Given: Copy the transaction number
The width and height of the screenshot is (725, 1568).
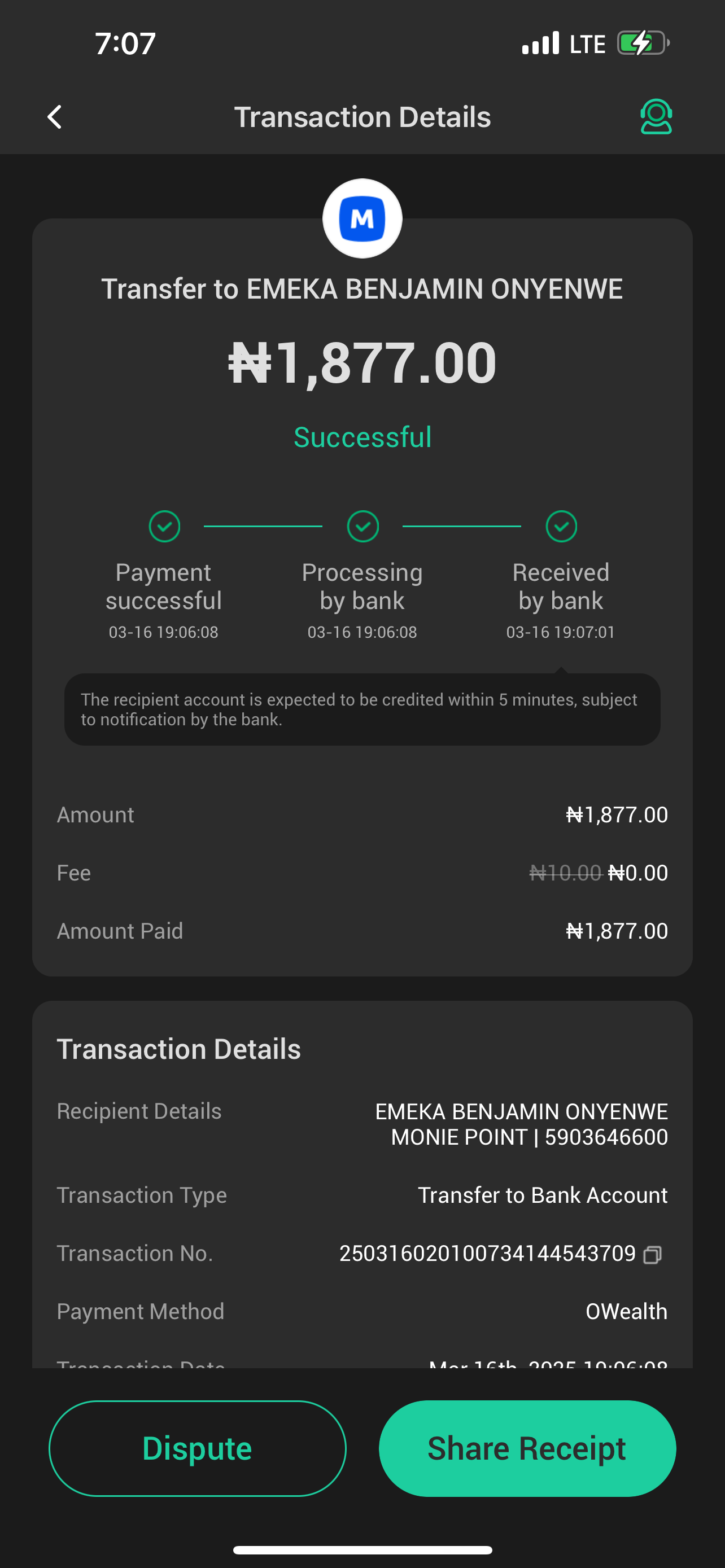Looking at the screenshot, I should (x=653, y=1255).
